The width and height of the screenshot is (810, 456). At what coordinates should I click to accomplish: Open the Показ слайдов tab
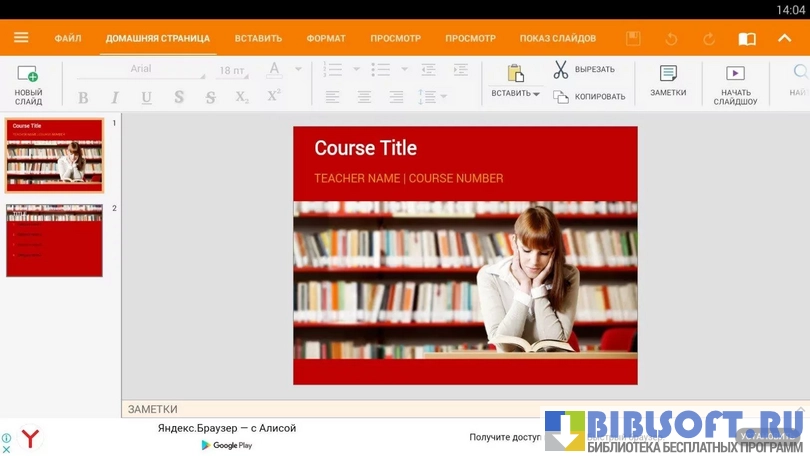pyautogui.click(x=557, y=38)
